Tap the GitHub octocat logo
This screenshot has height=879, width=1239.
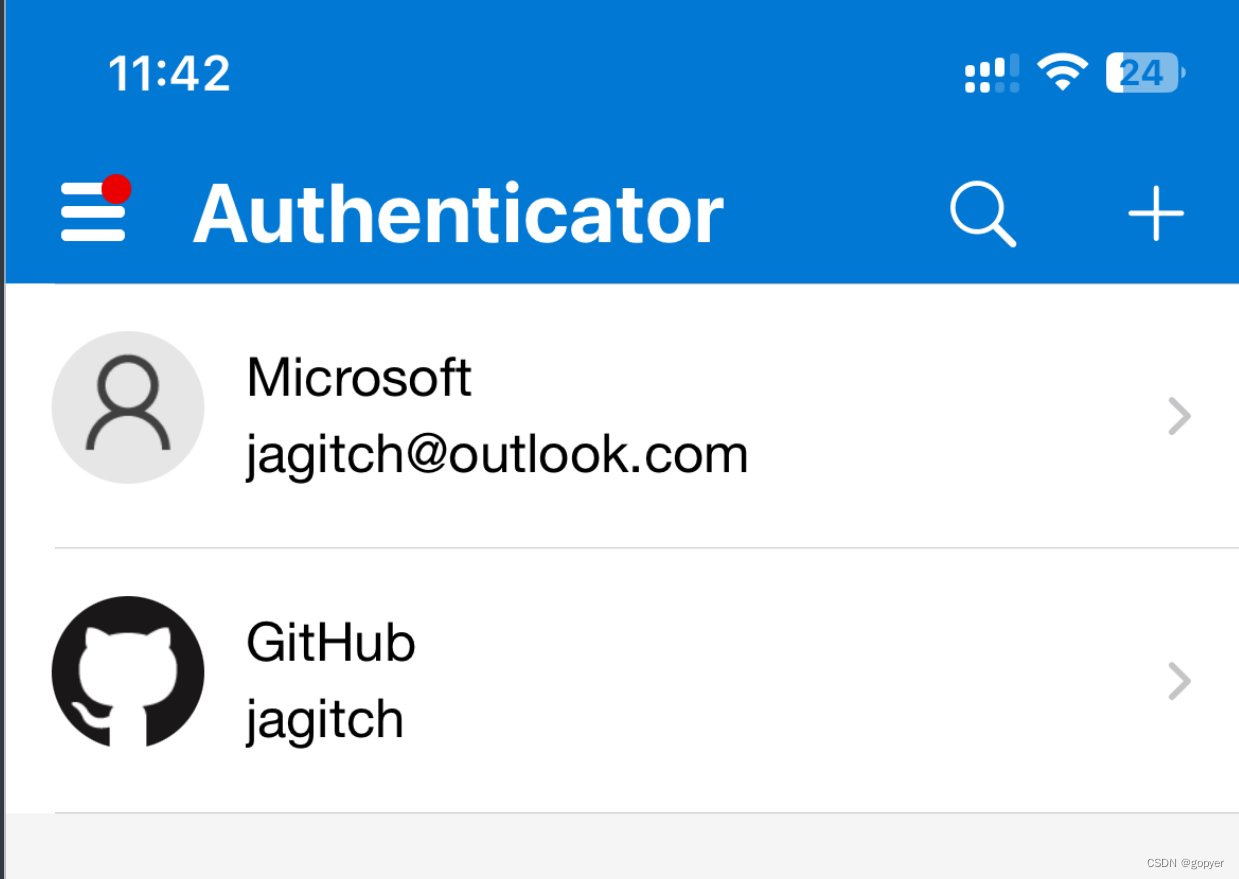coord(128,672)
